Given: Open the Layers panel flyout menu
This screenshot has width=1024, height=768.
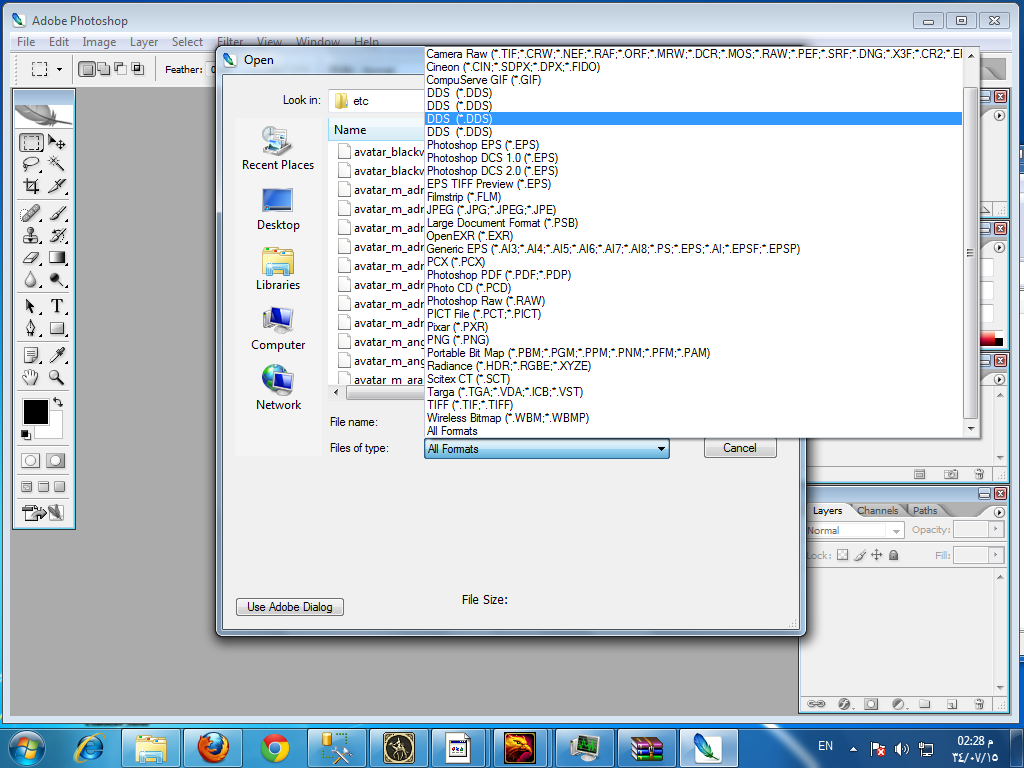Looking at the screenshot, I should point(999,512).
